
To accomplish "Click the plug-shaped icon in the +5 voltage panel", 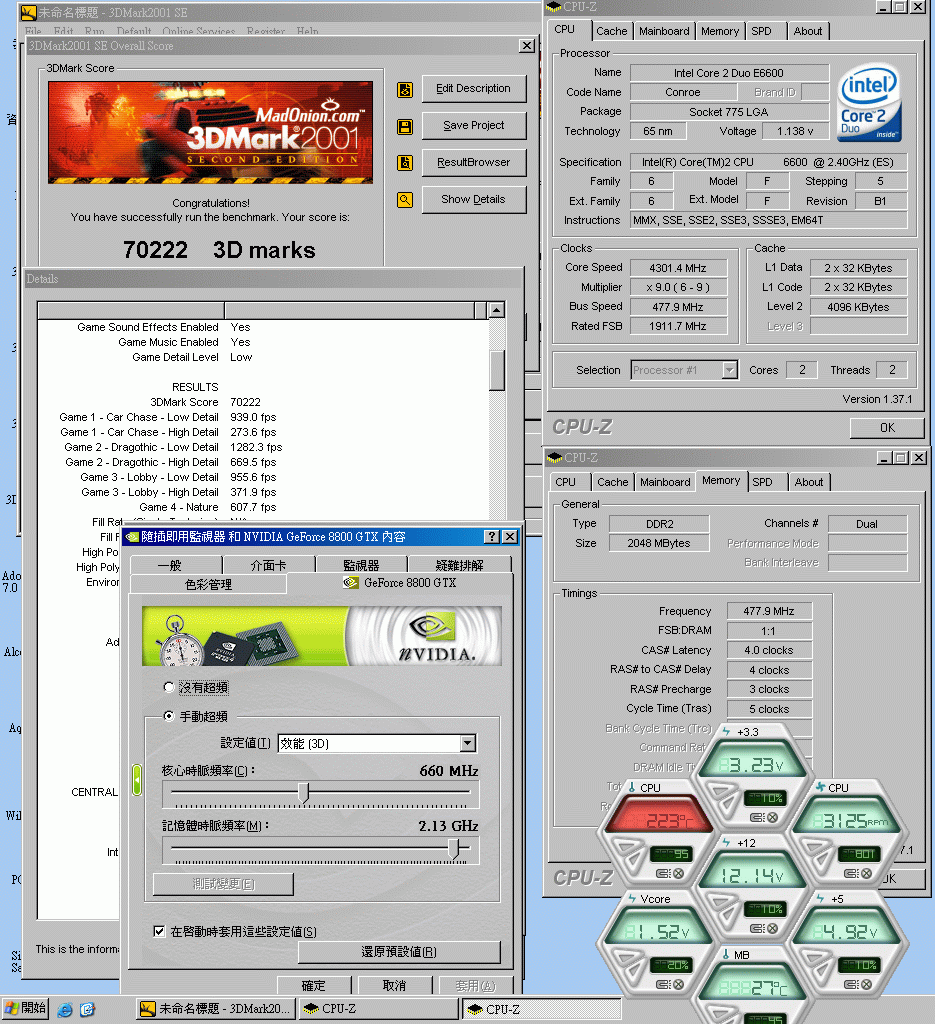I will (x=851, y=984).
